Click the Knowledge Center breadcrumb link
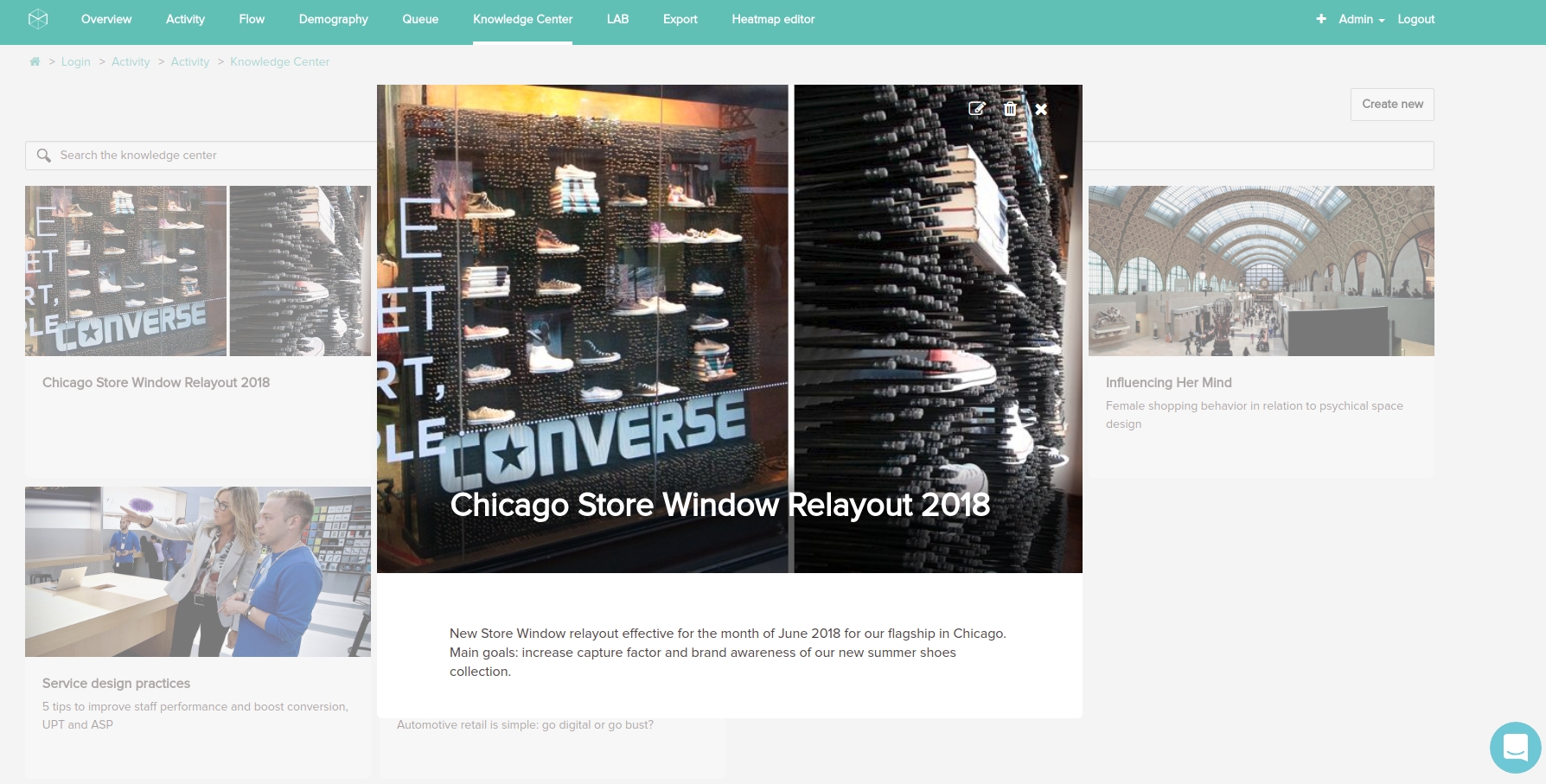 pos(279,61)
